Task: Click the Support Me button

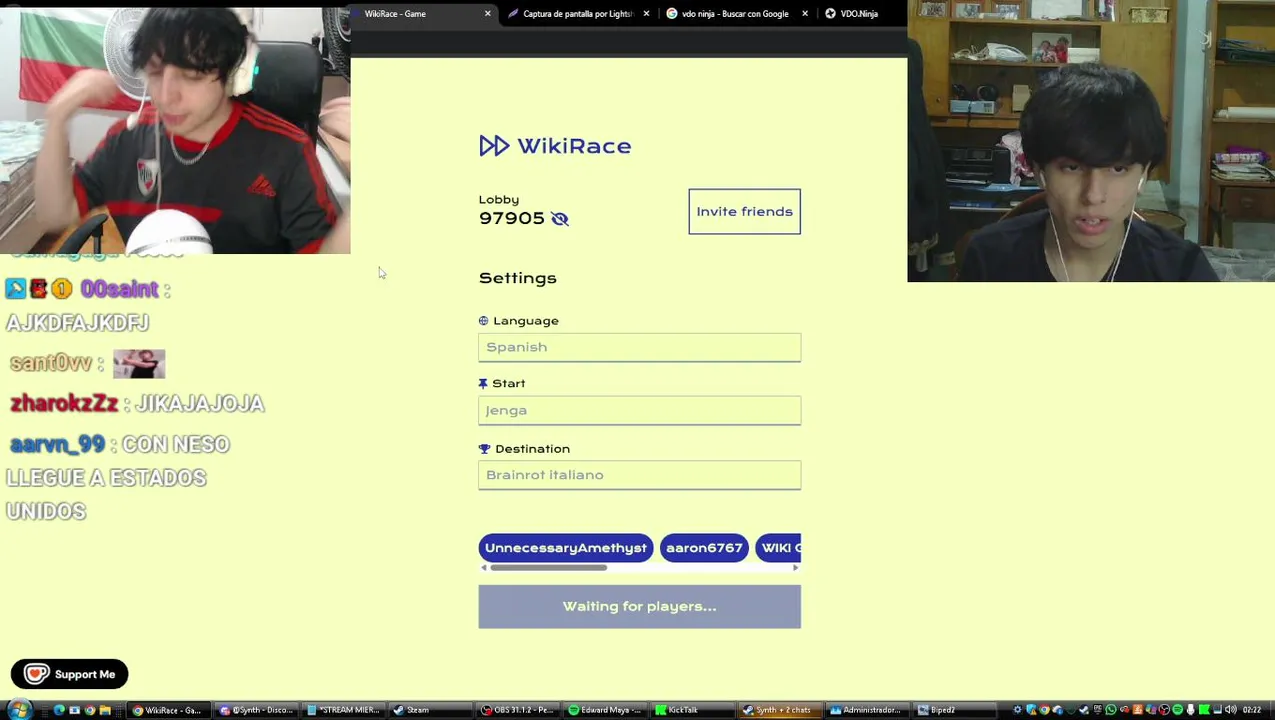Action: point(69,674)
